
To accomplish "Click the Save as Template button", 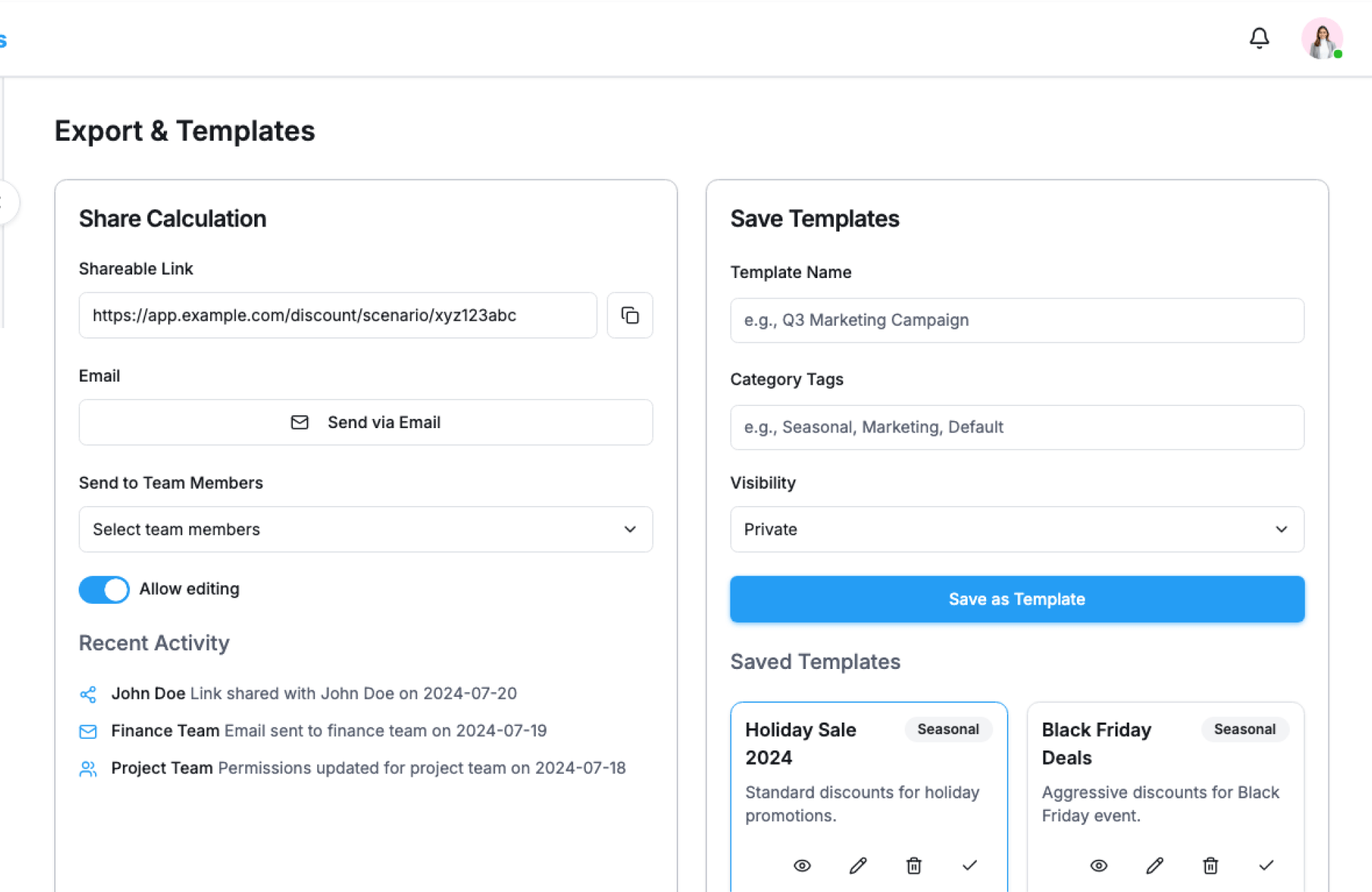I will pyautogui.click(x=1017, y=599).
